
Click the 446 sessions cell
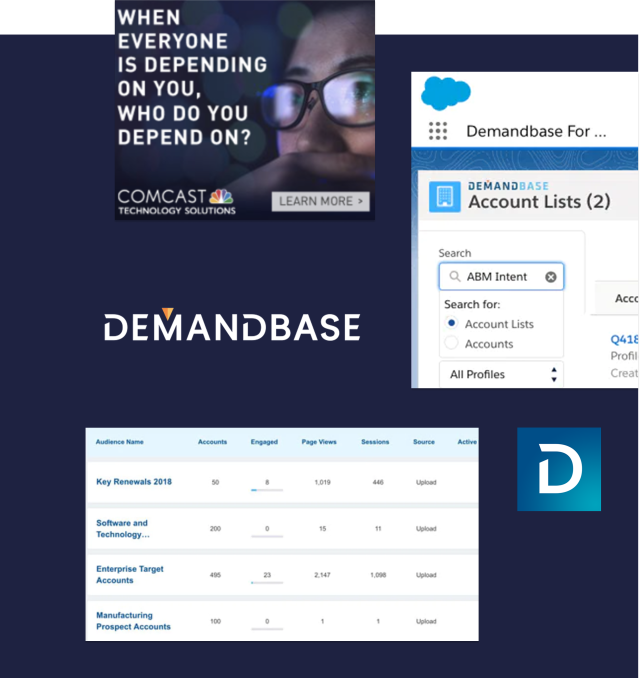[378, 482]
